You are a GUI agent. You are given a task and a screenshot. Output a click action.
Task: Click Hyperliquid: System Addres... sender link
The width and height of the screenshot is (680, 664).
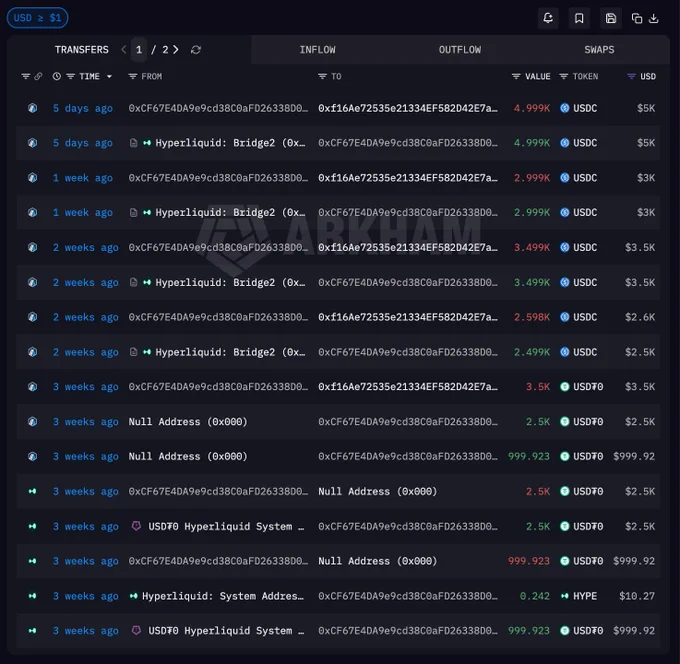[x=223, y=596]
